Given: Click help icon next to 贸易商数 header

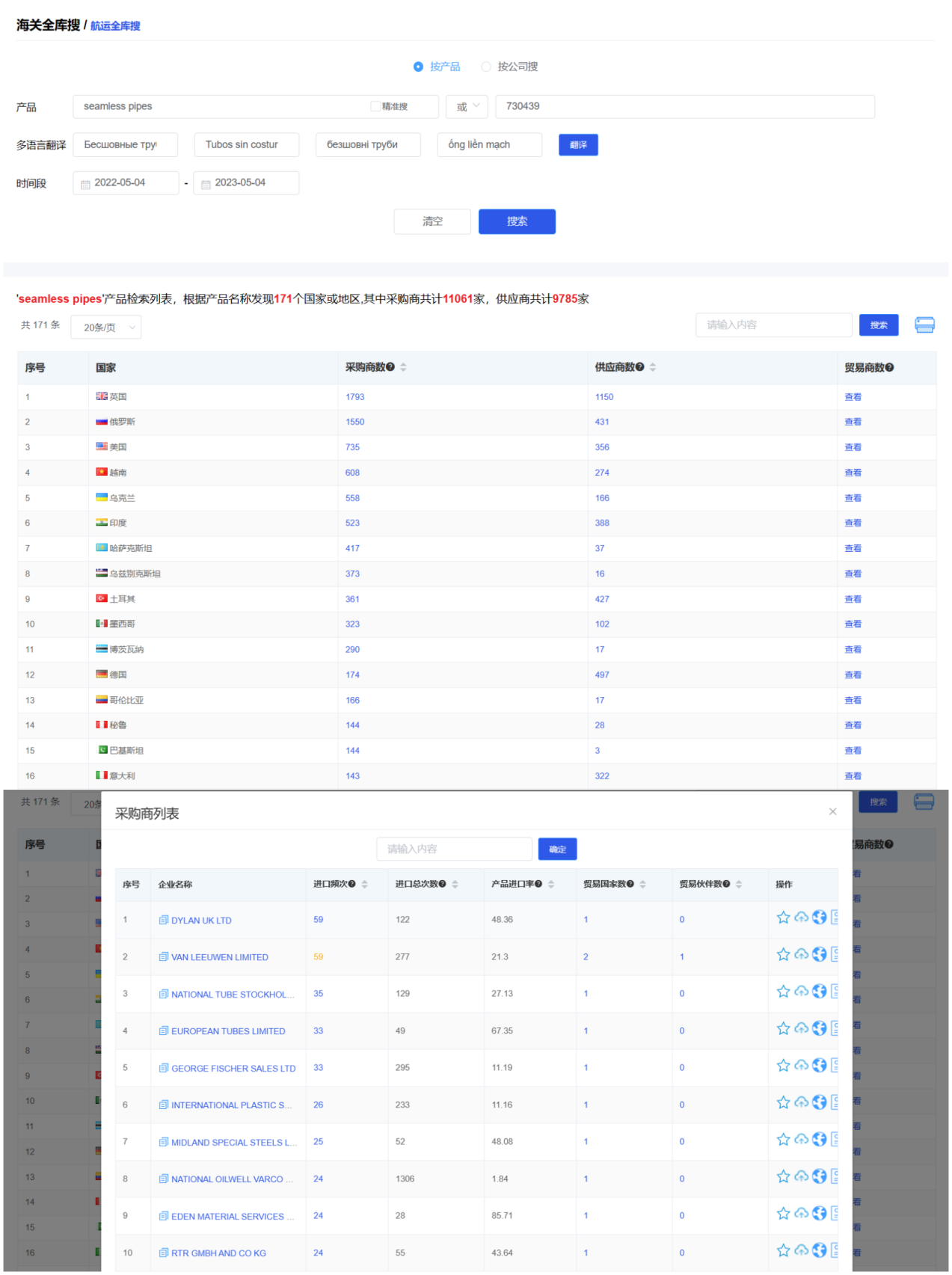Looking at the screenshot, I should 889,368.
